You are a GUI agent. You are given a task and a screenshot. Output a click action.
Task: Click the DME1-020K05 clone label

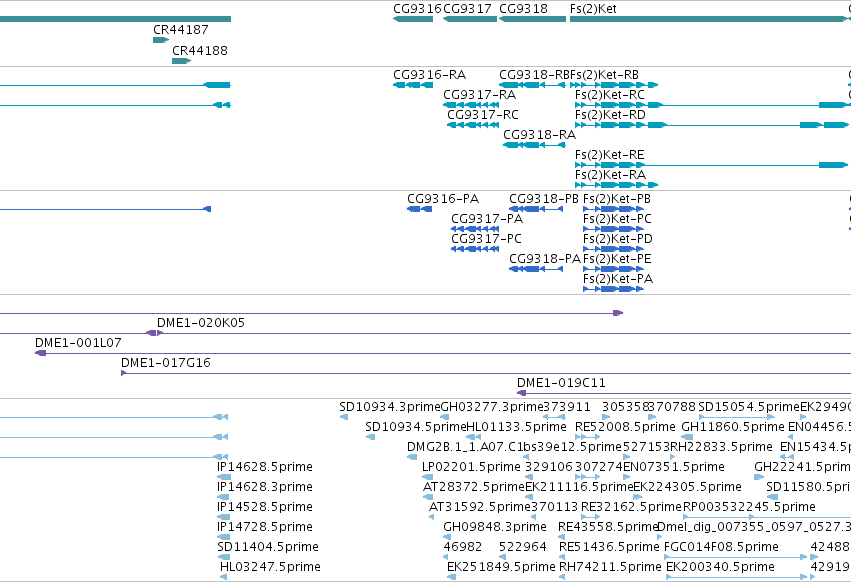(201, 322)
